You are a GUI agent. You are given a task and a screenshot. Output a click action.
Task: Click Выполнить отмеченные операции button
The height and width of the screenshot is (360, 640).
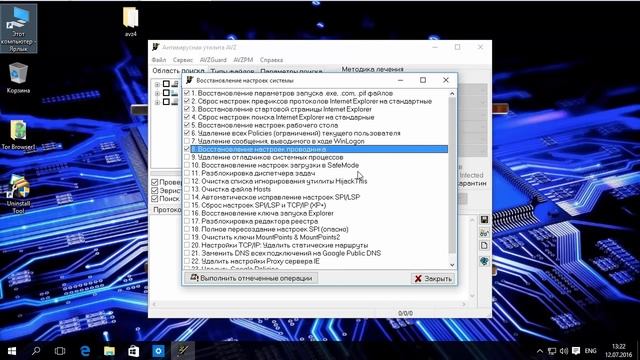pyautogui.click(x=251, y=278)
